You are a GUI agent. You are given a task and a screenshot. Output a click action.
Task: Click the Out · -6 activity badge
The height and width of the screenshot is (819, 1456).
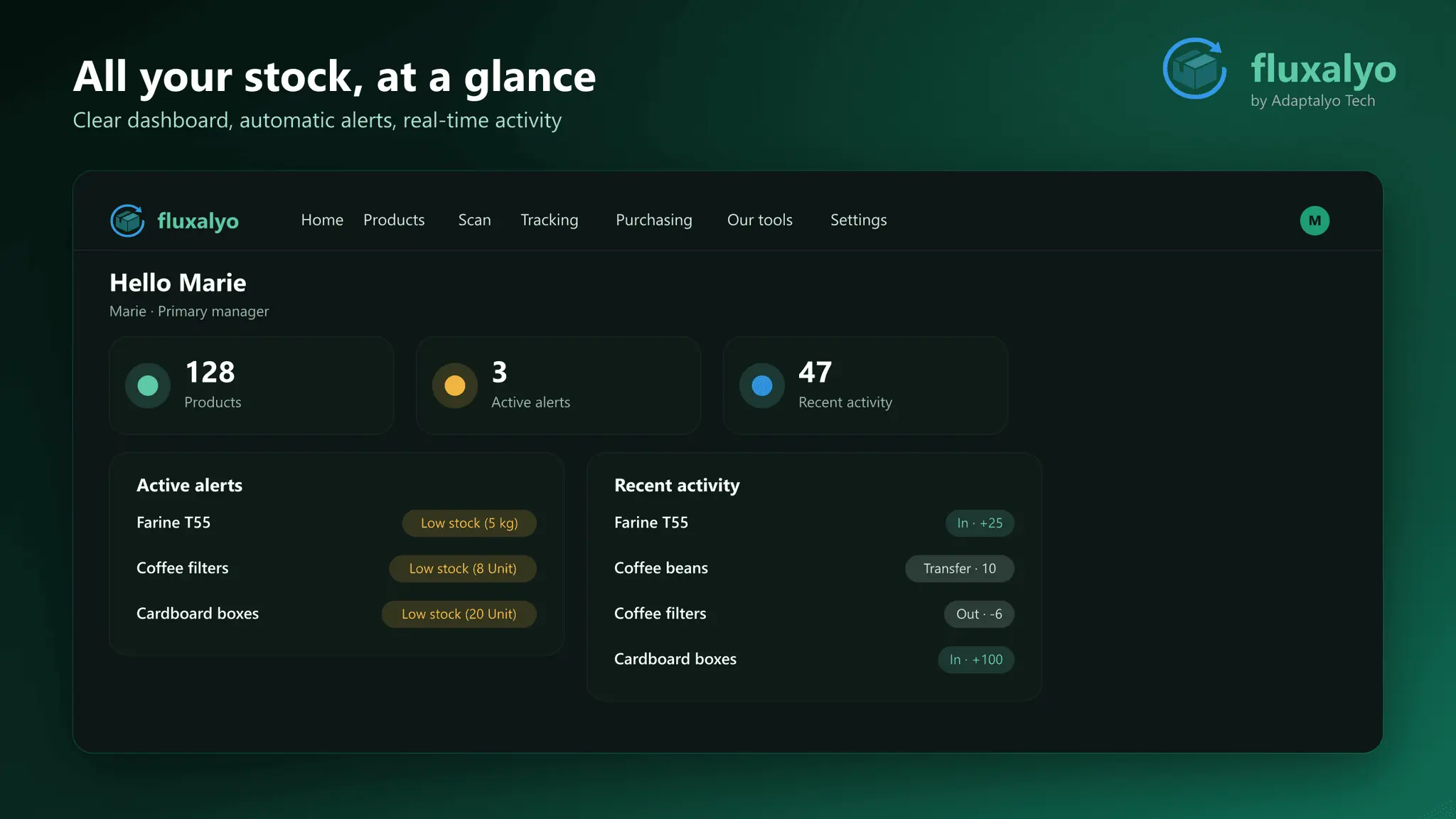click(979, 614)
